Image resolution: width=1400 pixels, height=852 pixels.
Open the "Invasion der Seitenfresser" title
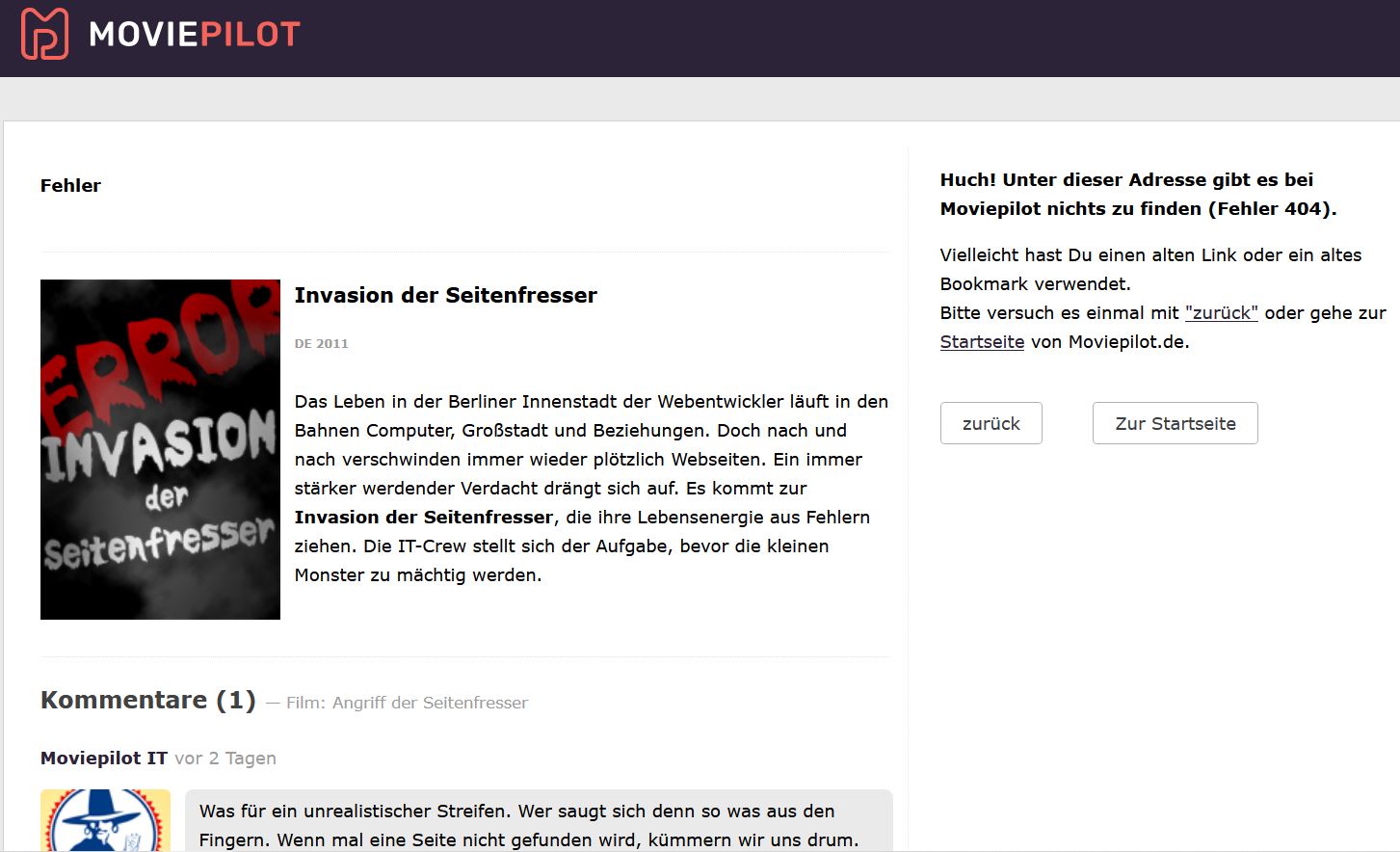pos(445,295)
